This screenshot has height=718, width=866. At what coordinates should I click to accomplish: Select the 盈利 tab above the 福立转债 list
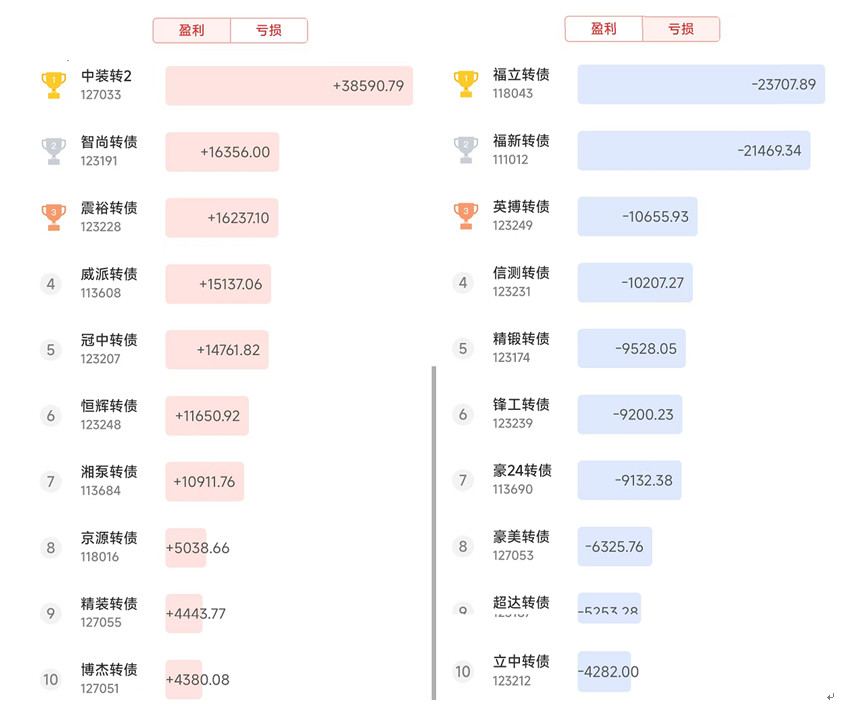(604, 30)
